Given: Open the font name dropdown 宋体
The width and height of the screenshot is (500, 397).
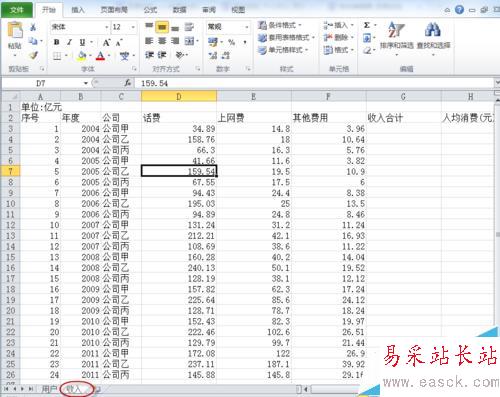Looking at the screenshot, I should click(107, 27).
